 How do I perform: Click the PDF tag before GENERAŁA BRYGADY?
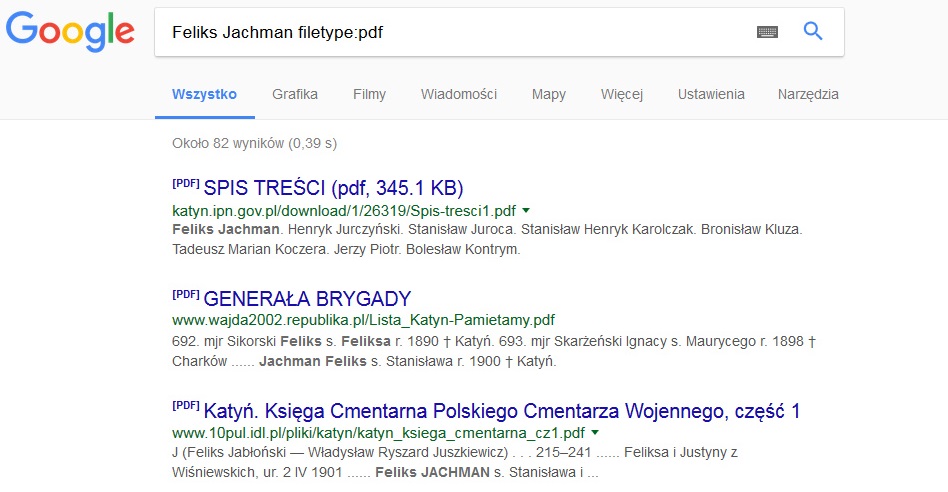pyautogui.click(x=186, y=296)
